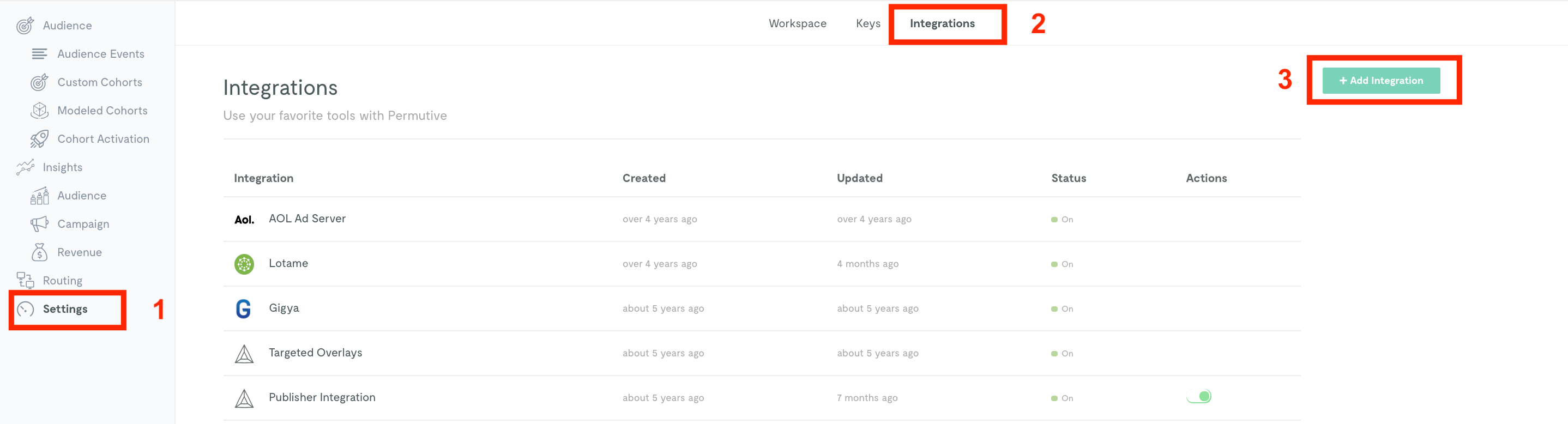Click Lotame's updated "4 months ago" cell
This screenshot has height=424, width=1568.
[x=867, y=264]
